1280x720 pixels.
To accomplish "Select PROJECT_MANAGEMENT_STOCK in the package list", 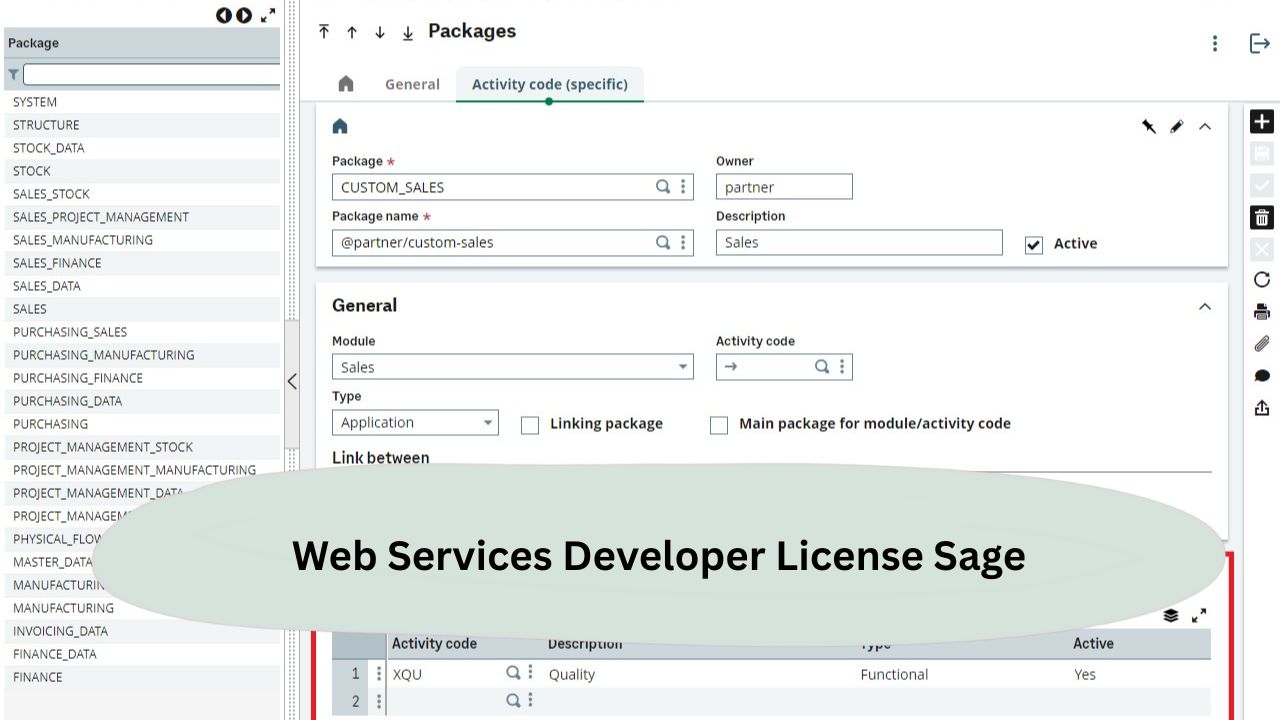I will (x=142, y=447).
